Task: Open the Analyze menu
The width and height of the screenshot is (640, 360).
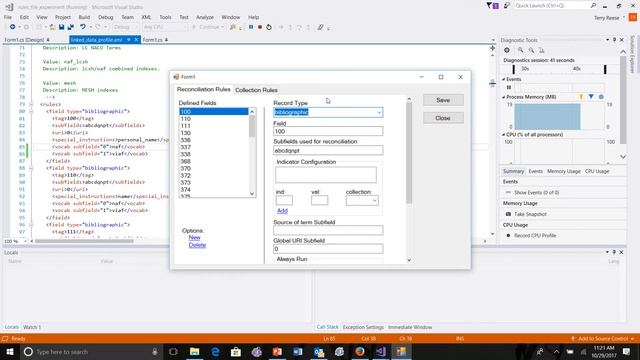Action: tap(205, 17)
